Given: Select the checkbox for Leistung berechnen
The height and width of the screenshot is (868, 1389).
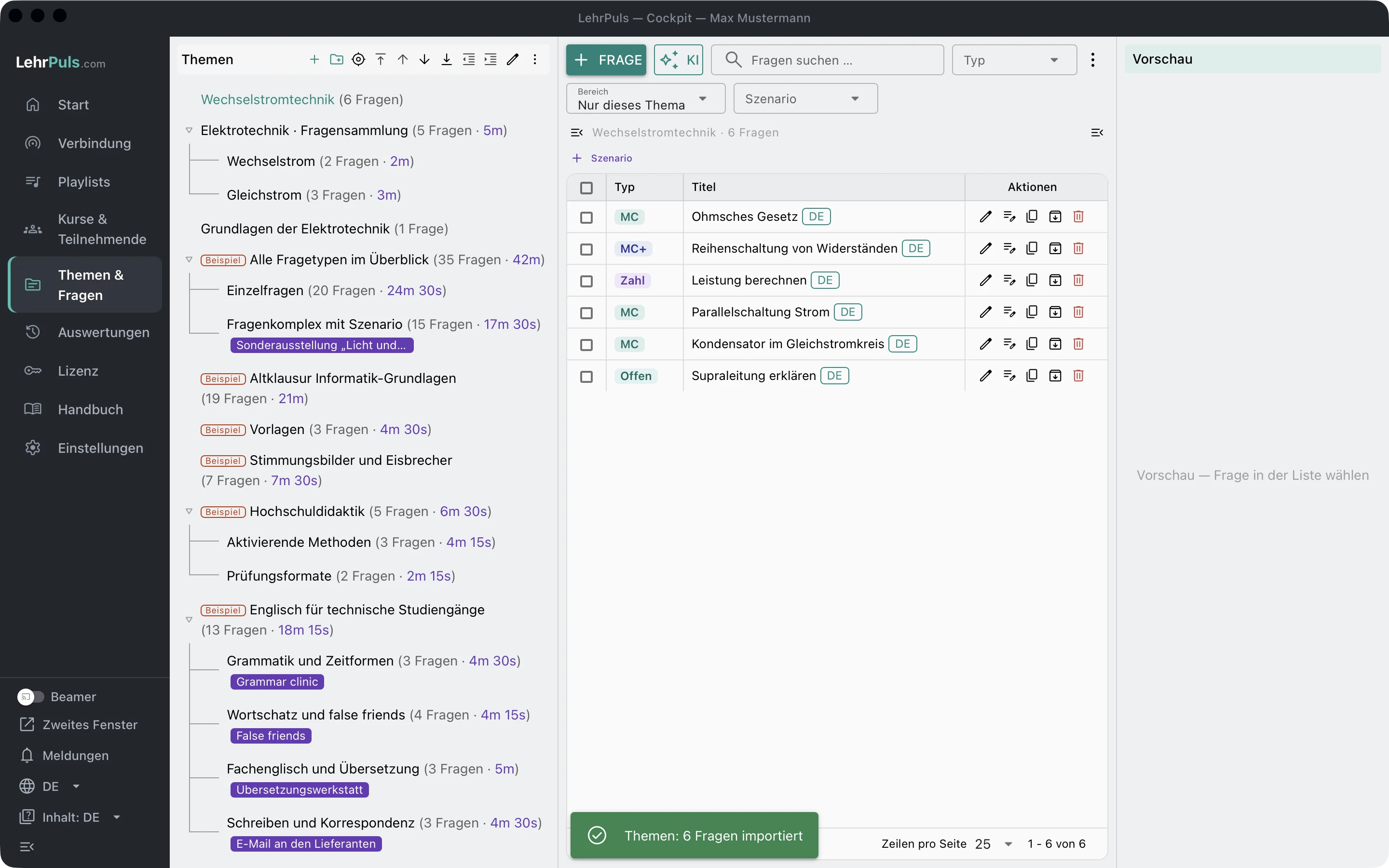Looking at the screenshot, I should (586, 281).
